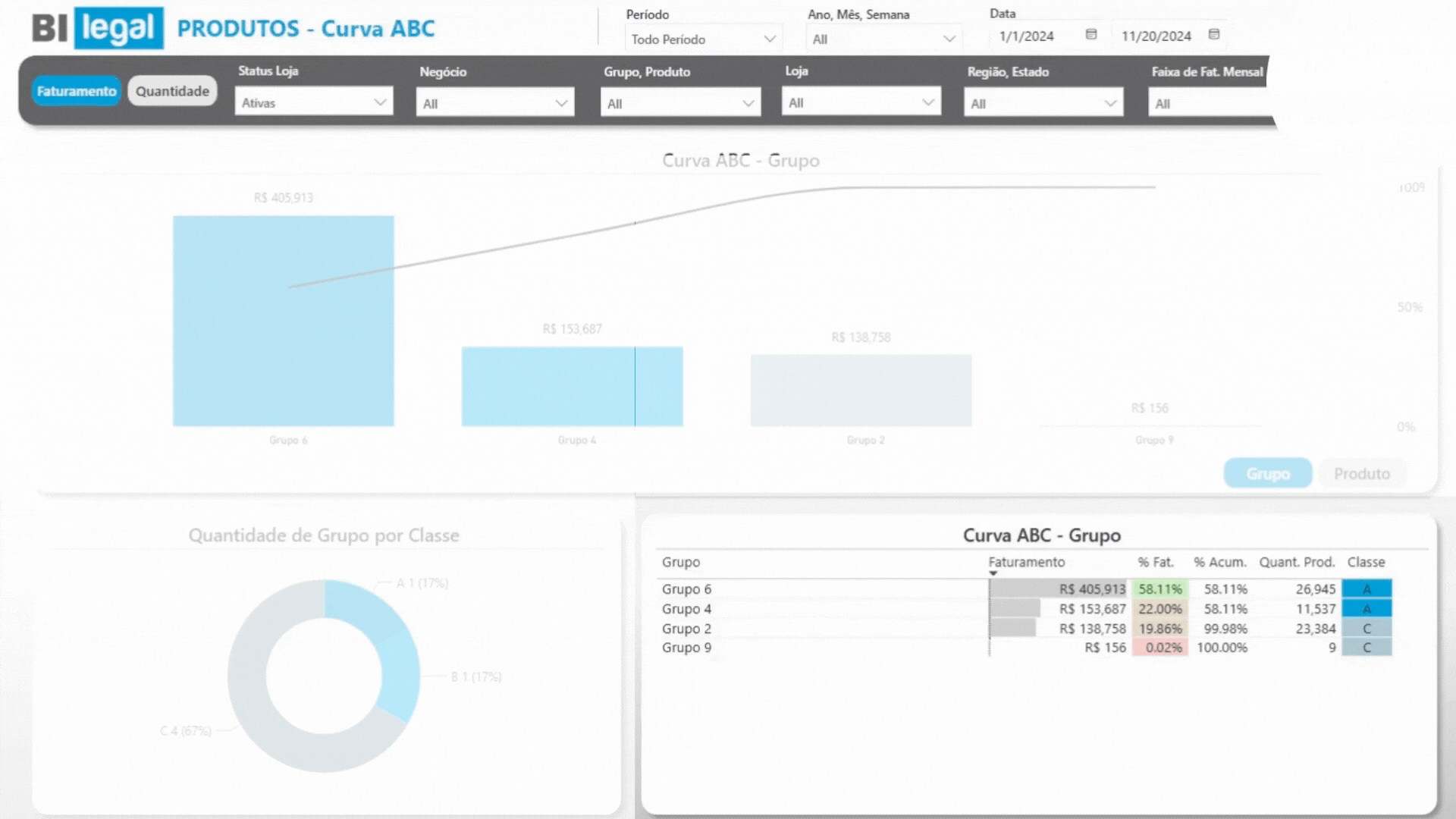The image size is (1456, 819).
Task: Expand the Região, Estado dropdown
Action: pyautogui.click(x=1043, y=103)
